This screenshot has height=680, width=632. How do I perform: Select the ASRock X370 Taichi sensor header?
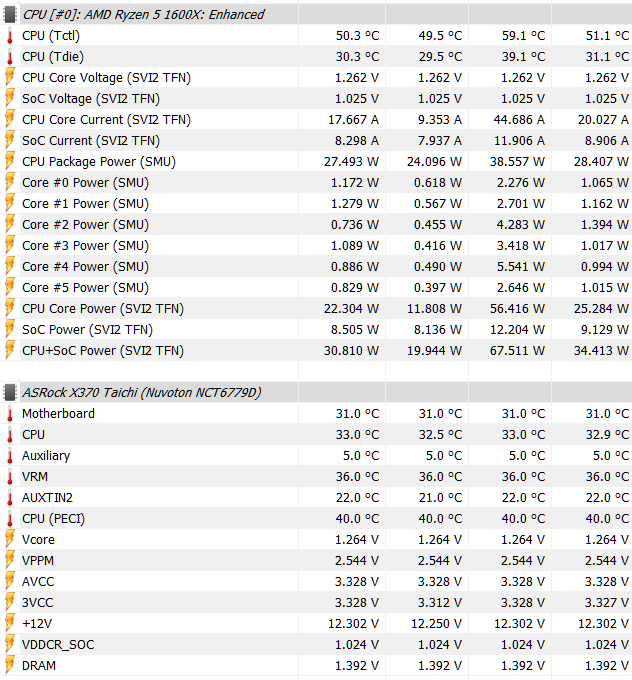(141, 392)
